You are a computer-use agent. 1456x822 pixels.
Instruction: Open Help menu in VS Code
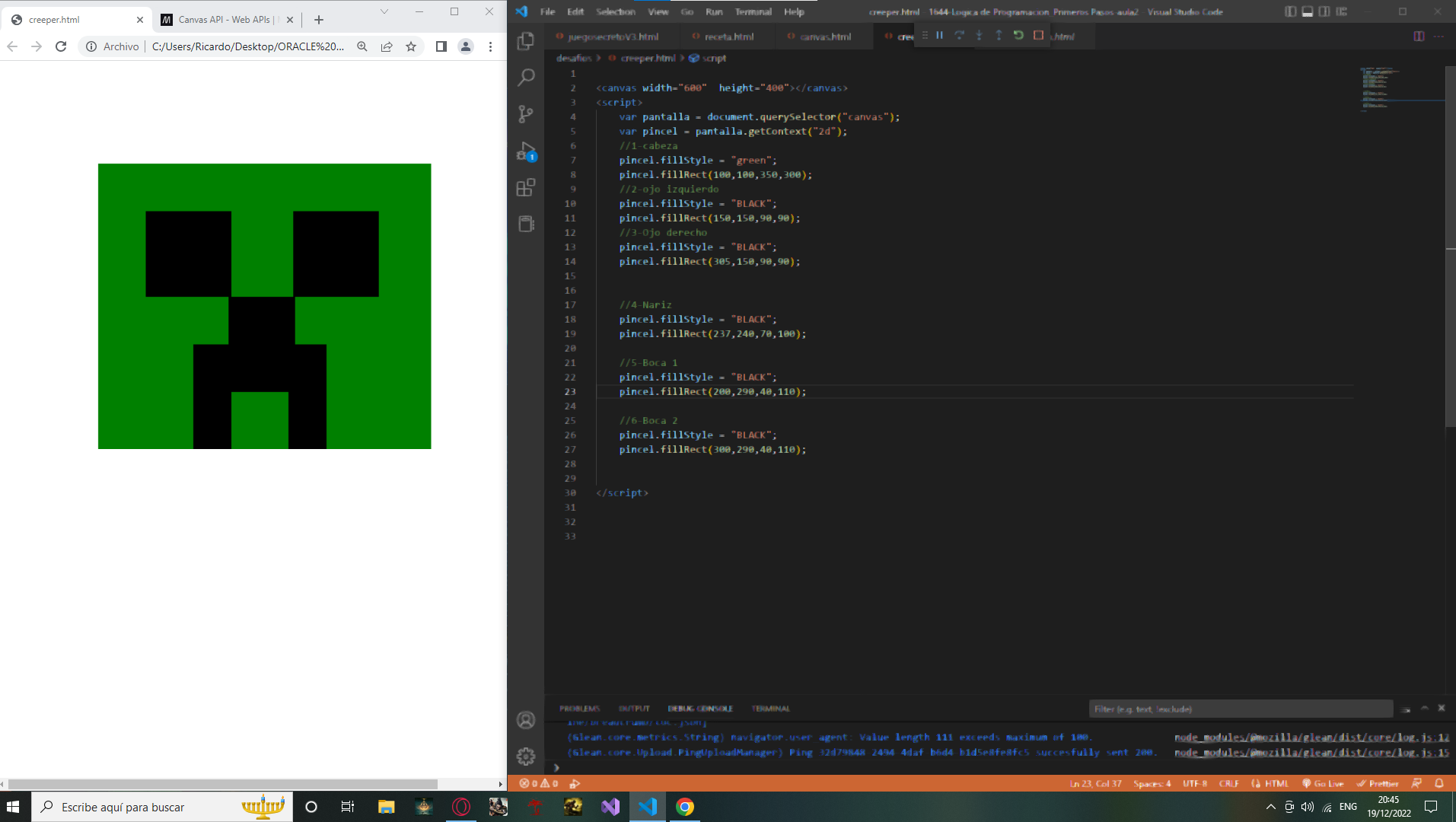pyautogui.click(x=794, y=11)
